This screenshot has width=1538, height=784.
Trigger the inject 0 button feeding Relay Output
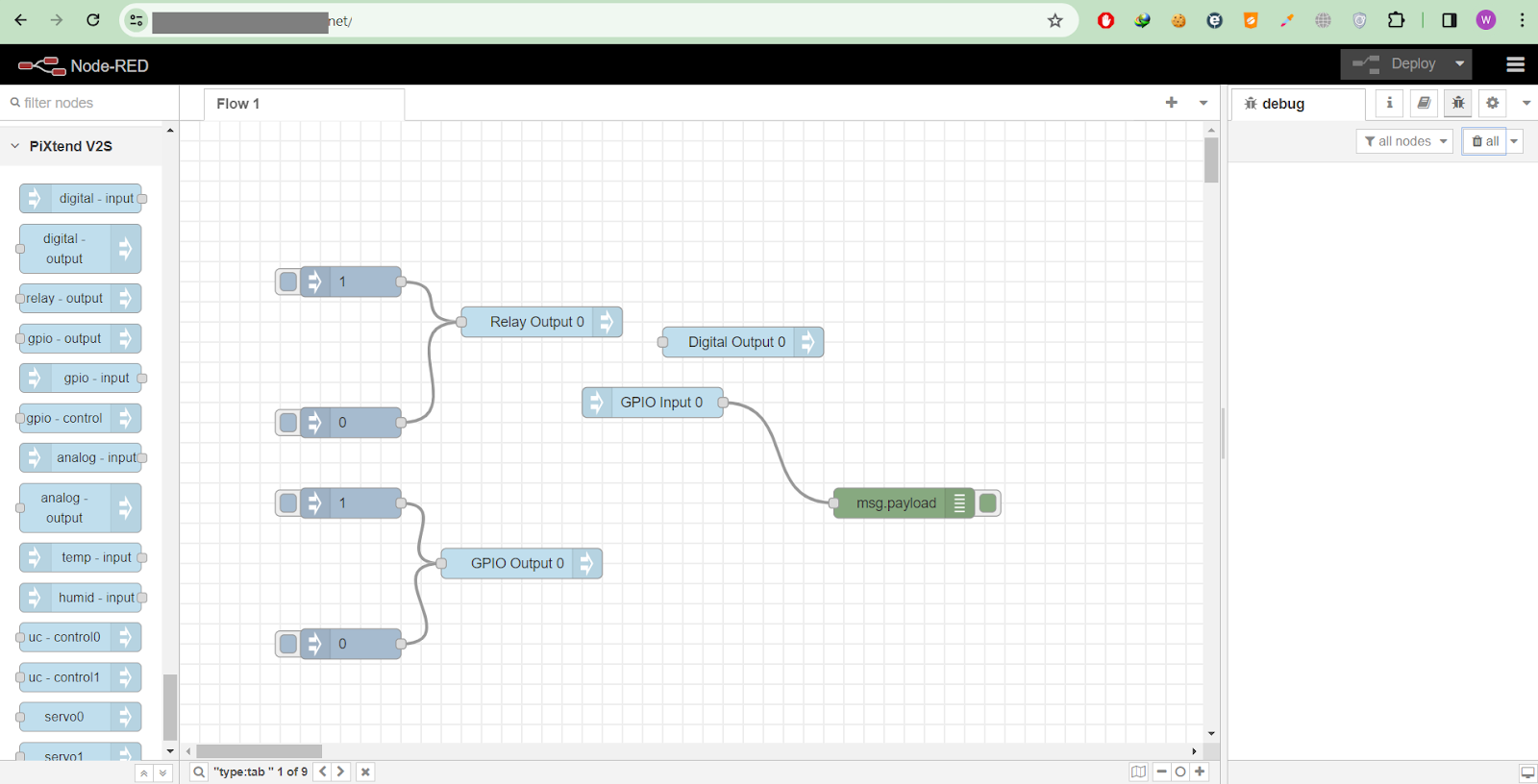(287, 423)
